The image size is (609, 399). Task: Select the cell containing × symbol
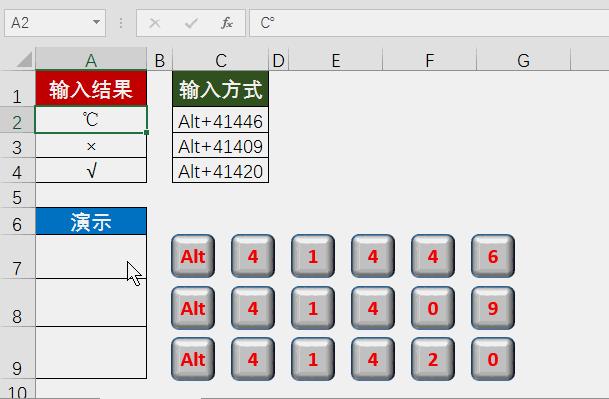coord(91,146)
